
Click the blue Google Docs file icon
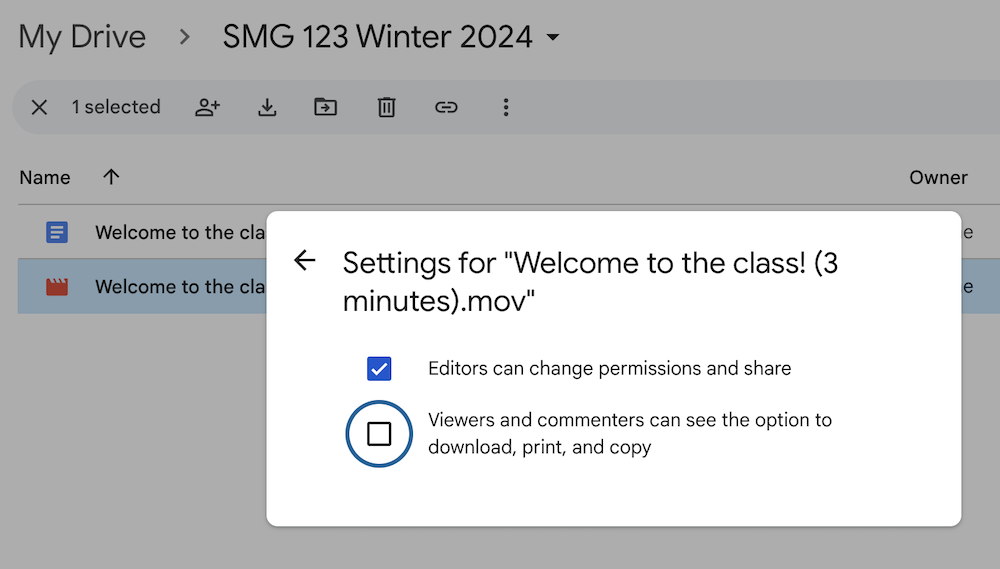(x=57, y=233)
